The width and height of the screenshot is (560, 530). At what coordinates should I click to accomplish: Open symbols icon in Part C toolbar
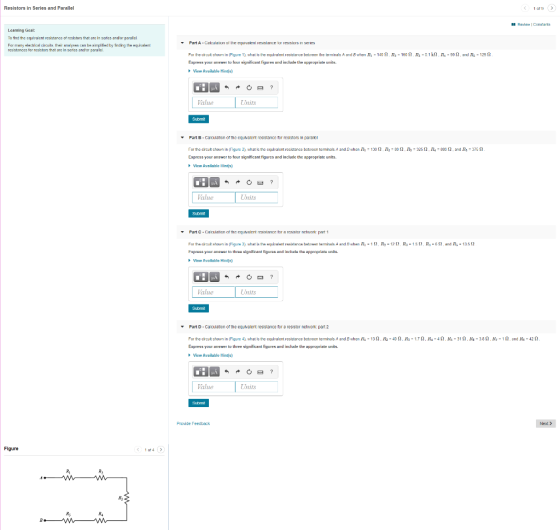click(x=215, y=277)
